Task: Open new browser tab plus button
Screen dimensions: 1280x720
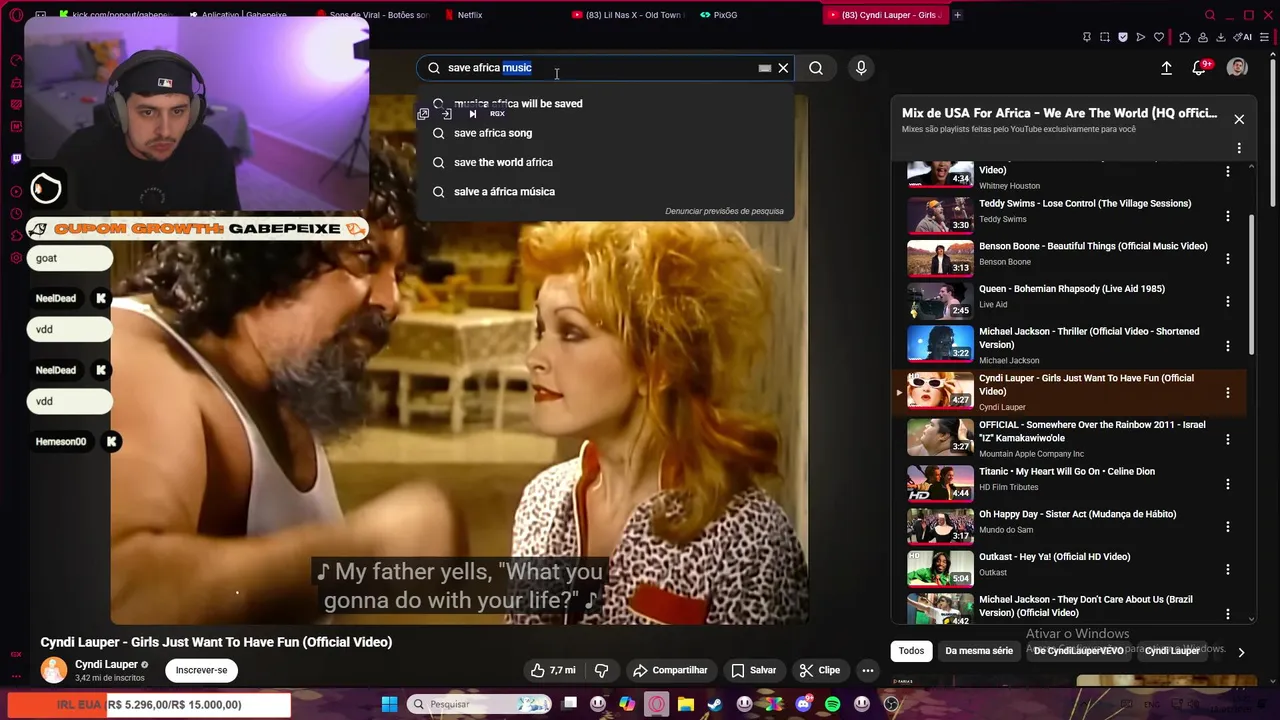Action: click(x=957, y=15)
